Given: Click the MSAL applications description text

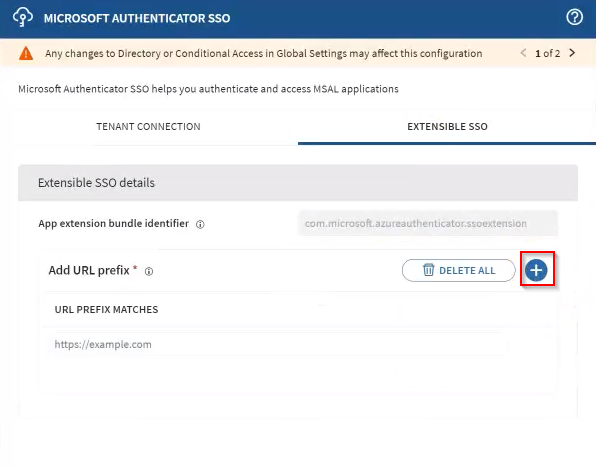Looking at the screenshot, I should click(208, 89).
